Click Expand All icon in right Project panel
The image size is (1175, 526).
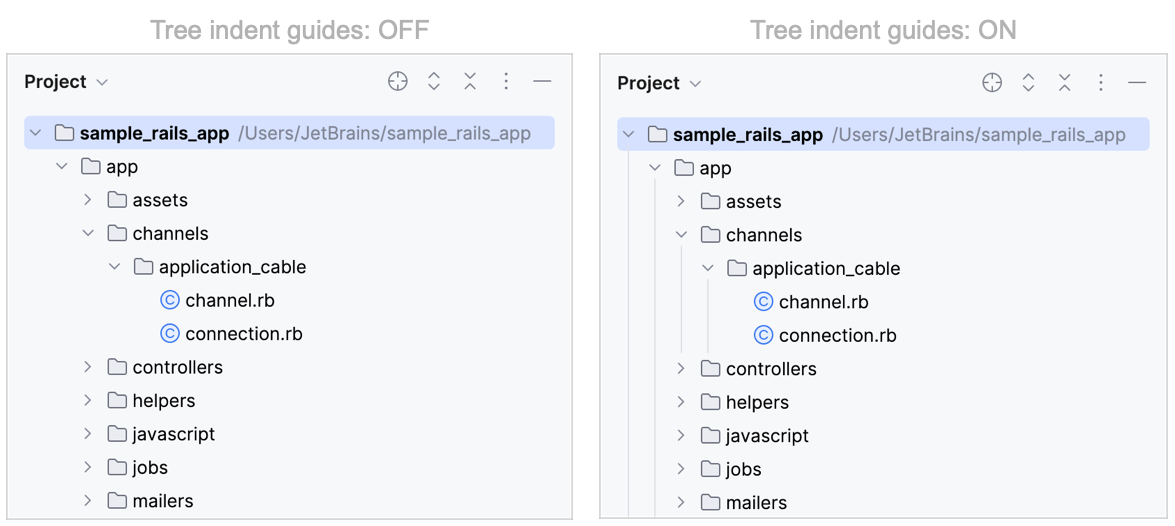point(1028,83)
